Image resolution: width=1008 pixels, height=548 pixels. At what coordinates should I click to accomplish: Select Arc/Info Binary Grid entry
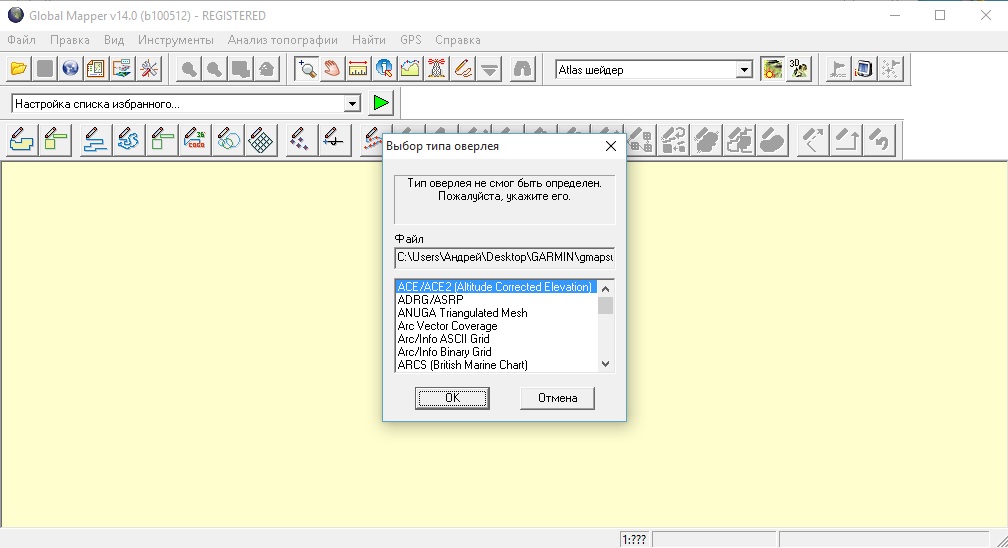496,352
